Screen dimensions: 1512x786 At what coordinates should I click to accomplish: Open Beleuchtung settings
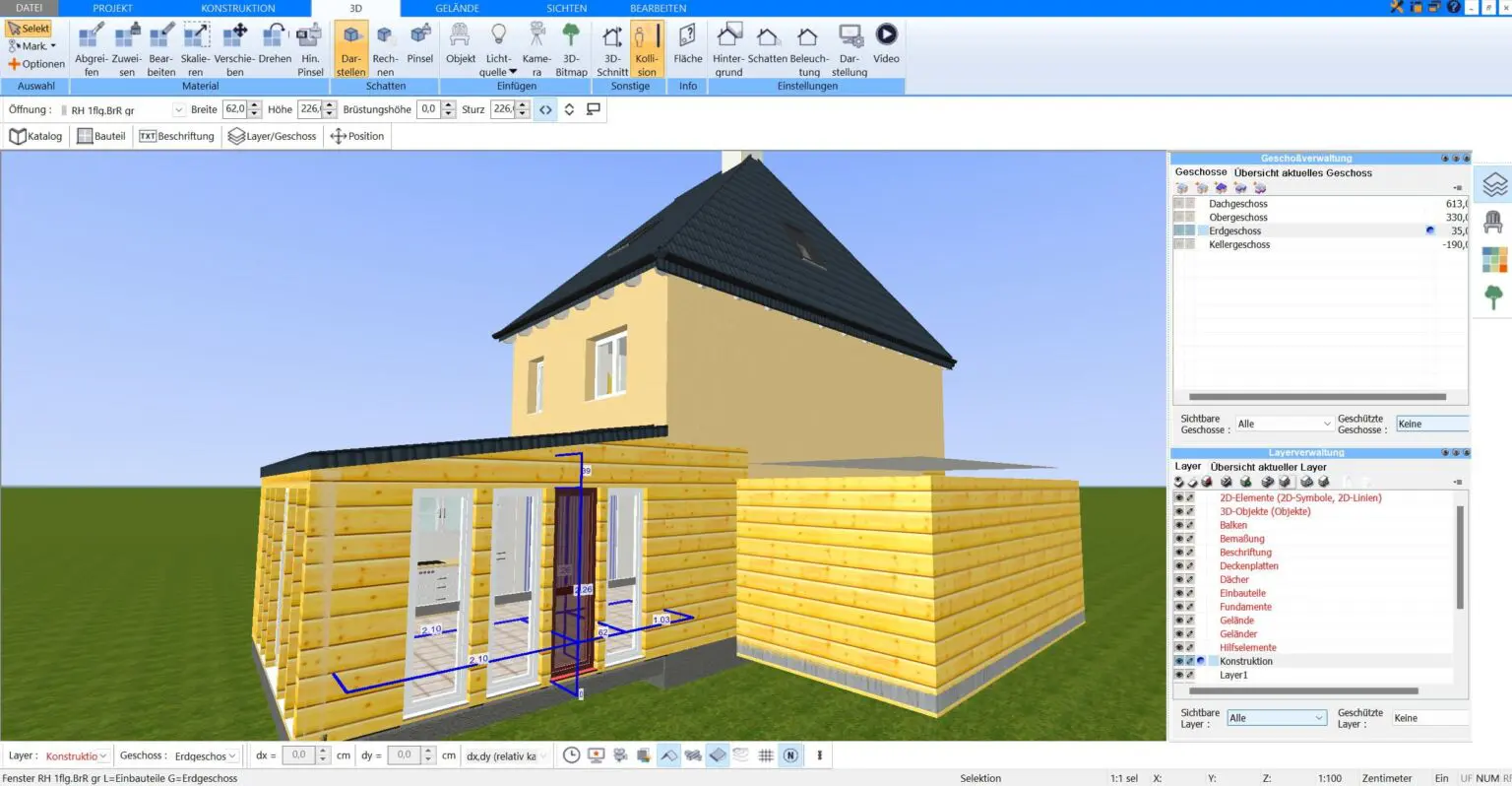808,49
